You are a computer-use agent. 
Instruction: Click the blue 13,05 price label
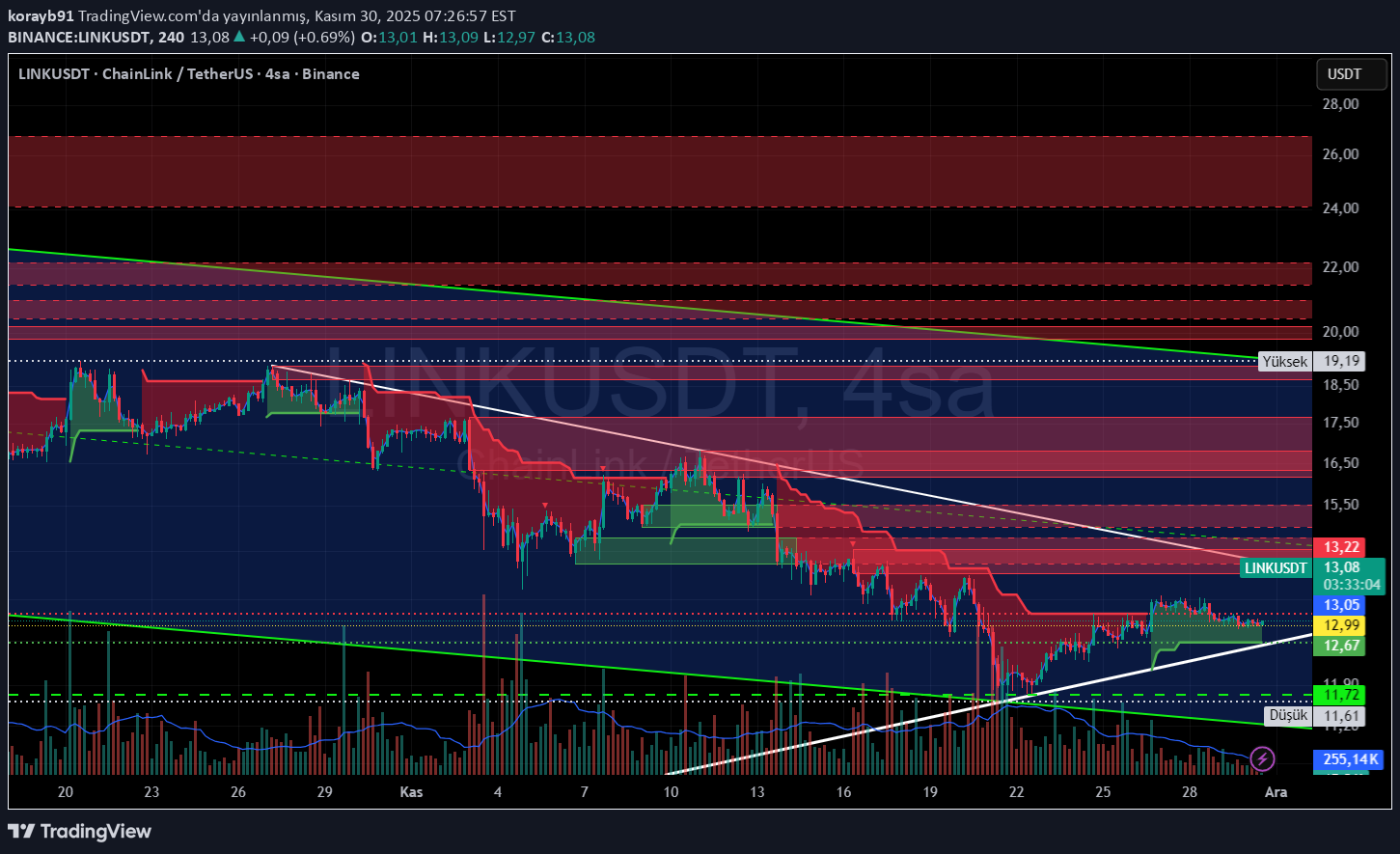(x=1341, y=605)
